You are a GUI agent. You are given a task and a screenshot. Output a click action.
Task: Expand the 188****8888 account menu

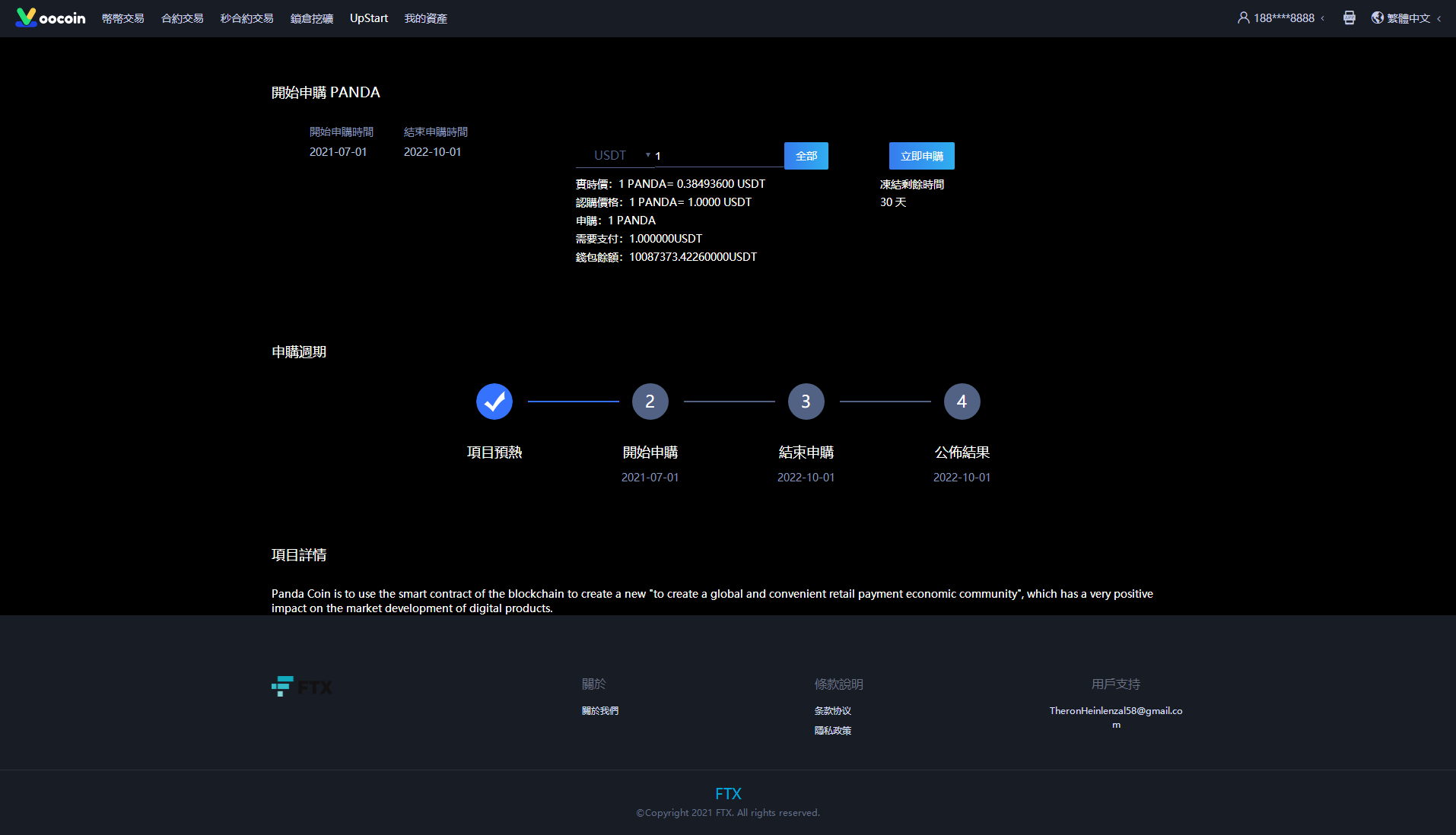(1284, 18)
